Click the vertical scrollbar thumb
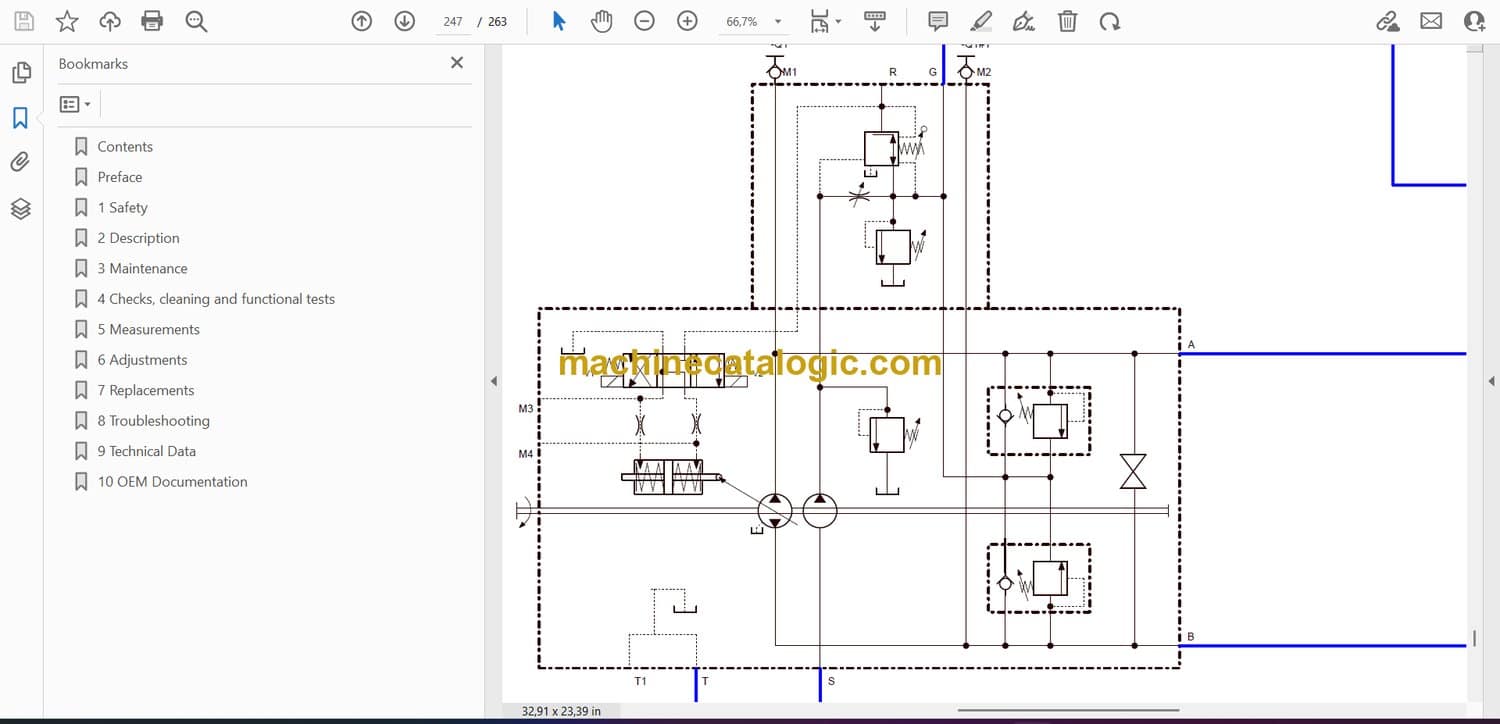Screen dimensions: 1500x724 pyautogui.click(x=1475, y=638)
